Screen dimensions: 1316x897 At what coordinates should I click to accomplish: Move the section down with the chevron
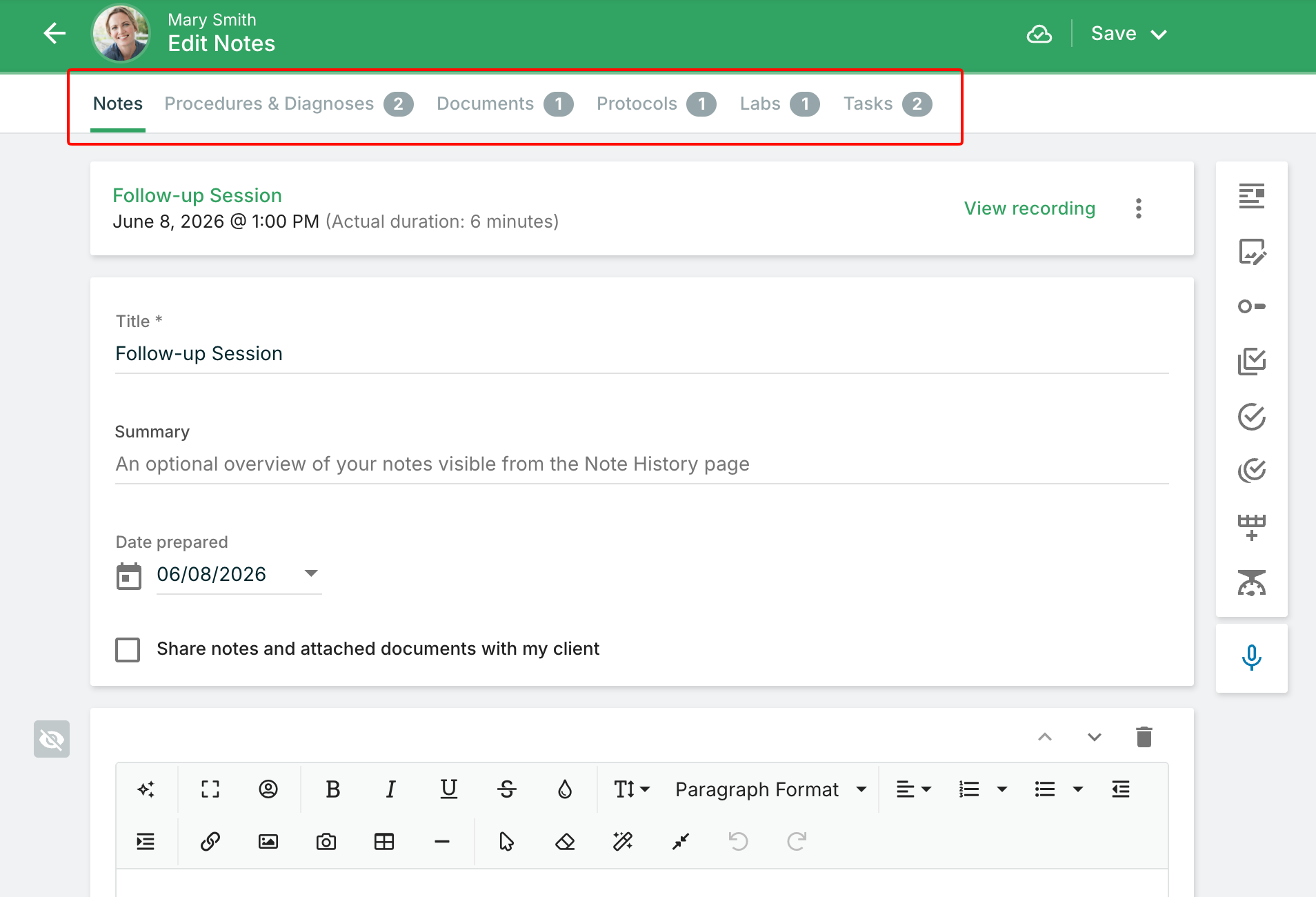(1095, 737)
